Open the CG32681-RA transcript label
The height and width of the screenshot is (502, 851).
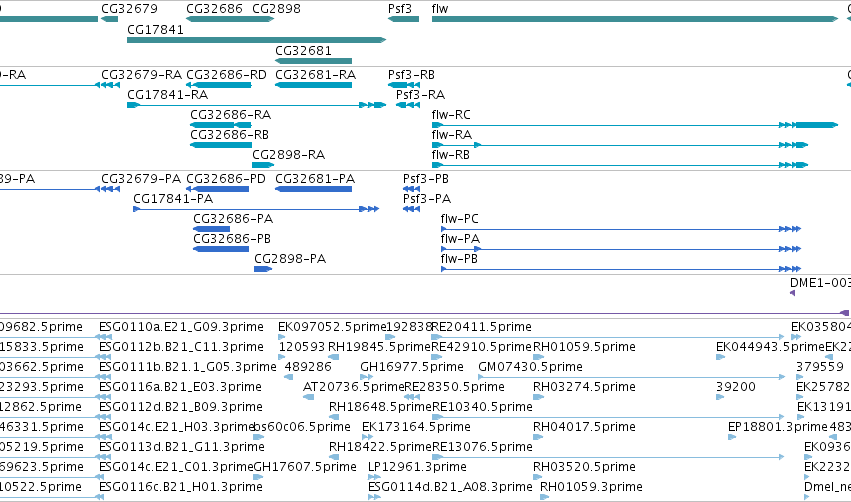click(x=315, y=75)
